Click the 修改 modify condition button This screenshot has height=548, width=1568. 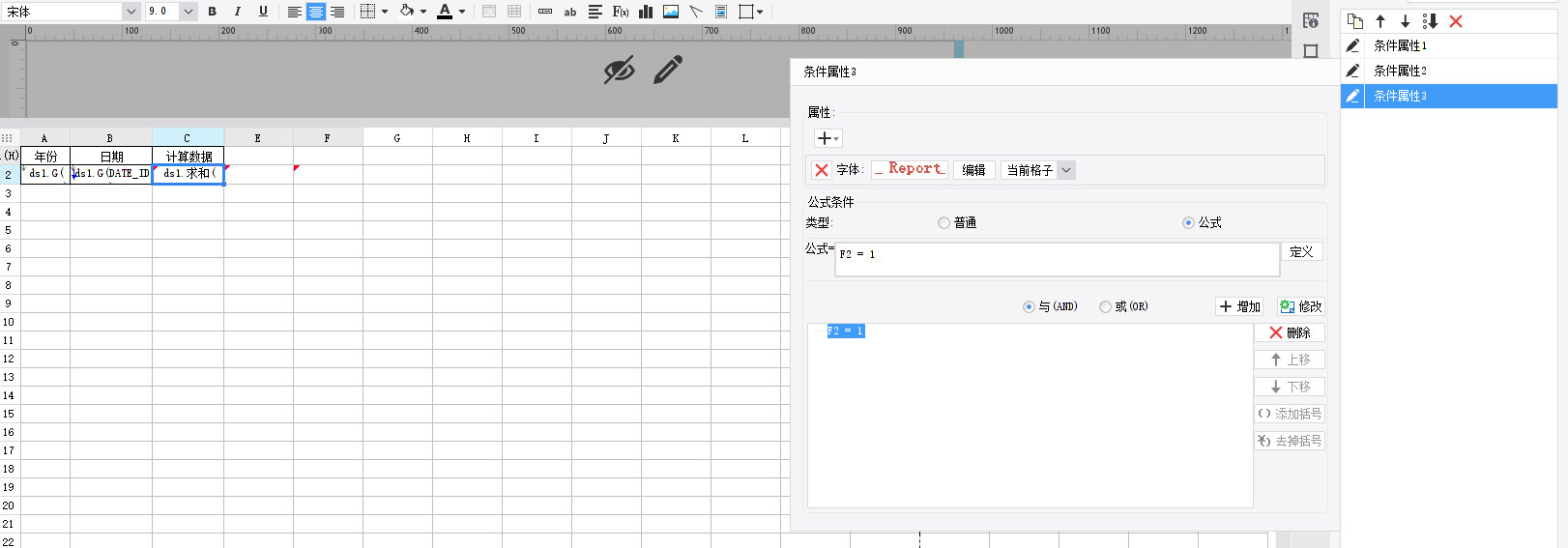coord(1300,306)
